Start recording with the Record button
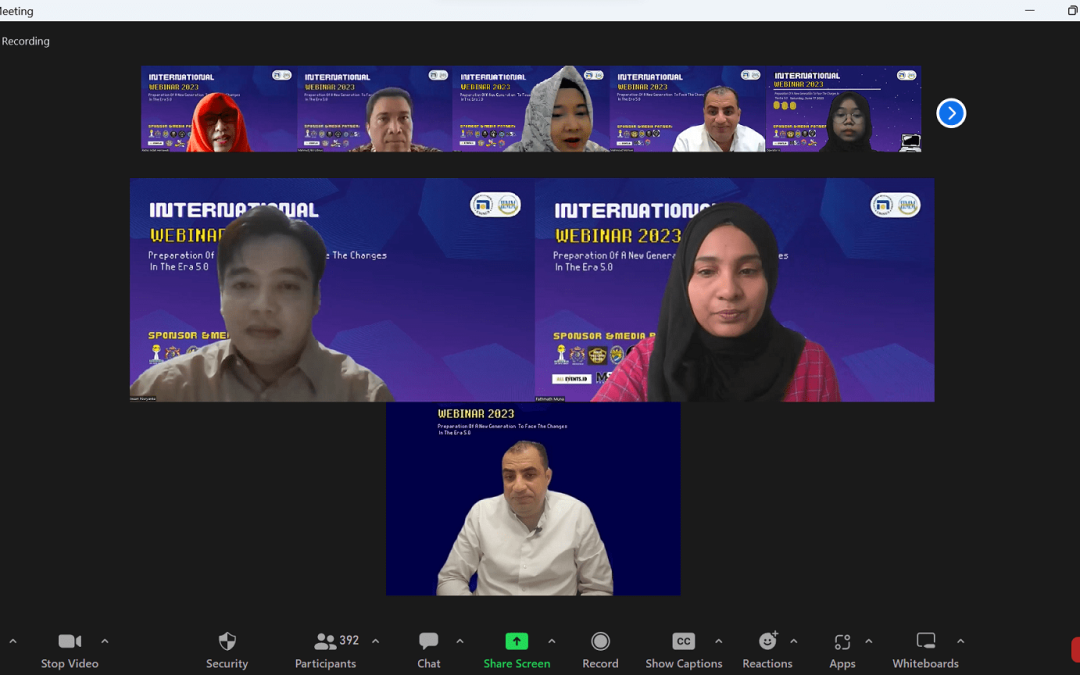The height and width of the screenshot is (675, 1080). (600, 642)
